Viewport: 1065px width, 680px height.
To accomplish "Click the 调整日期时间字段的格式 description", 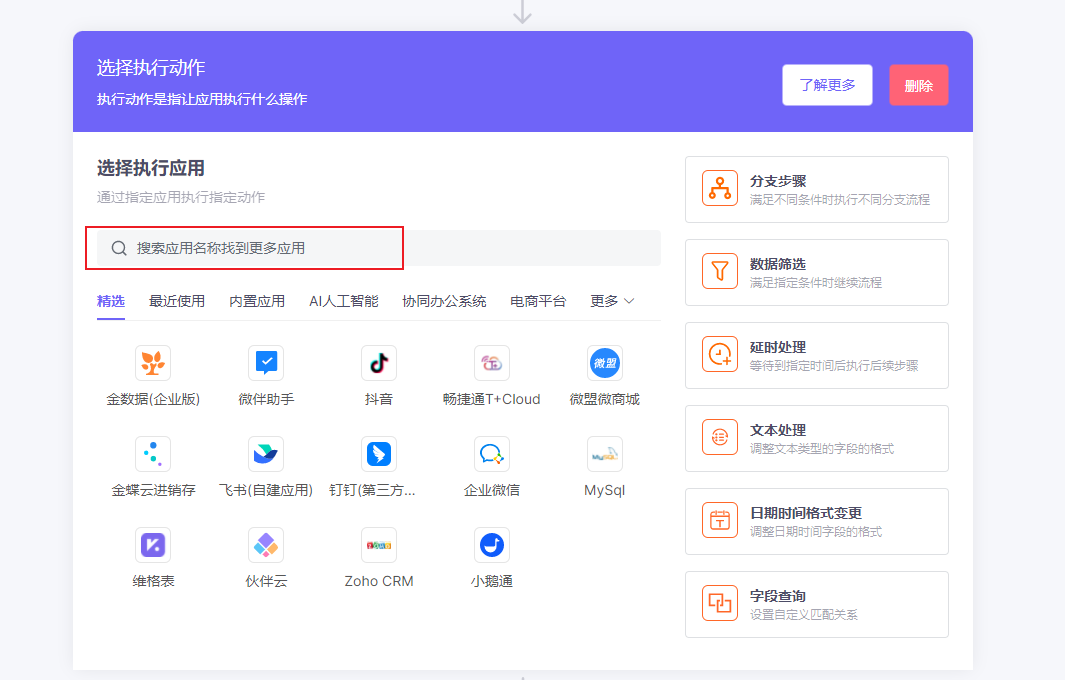I will coord(816,531).
